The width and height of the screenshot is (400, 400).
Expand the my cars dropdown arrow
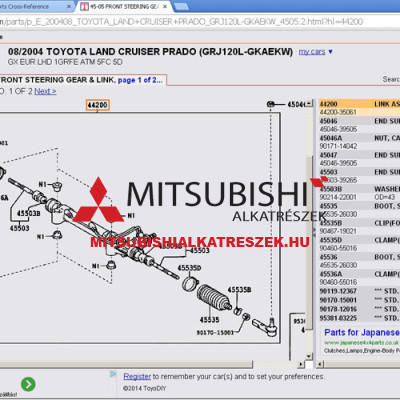coord(330,52)
